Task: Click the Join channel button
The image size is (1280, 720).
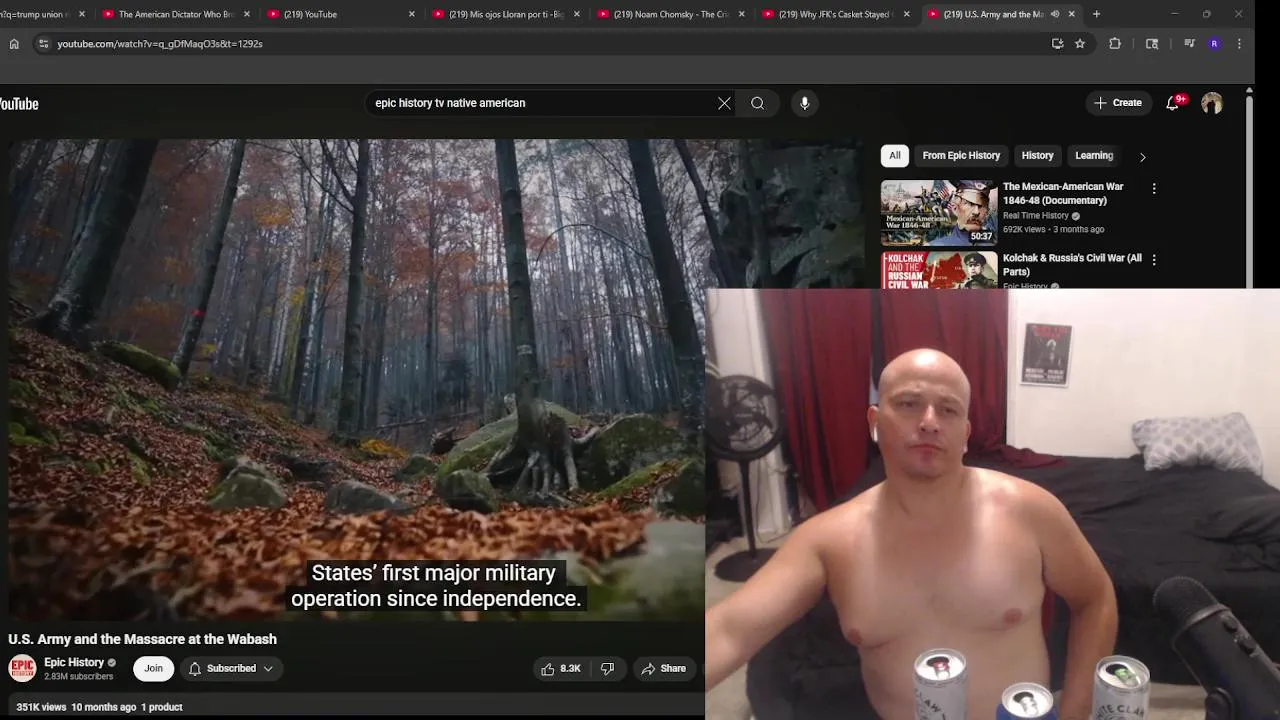Action: click(153, 669)
